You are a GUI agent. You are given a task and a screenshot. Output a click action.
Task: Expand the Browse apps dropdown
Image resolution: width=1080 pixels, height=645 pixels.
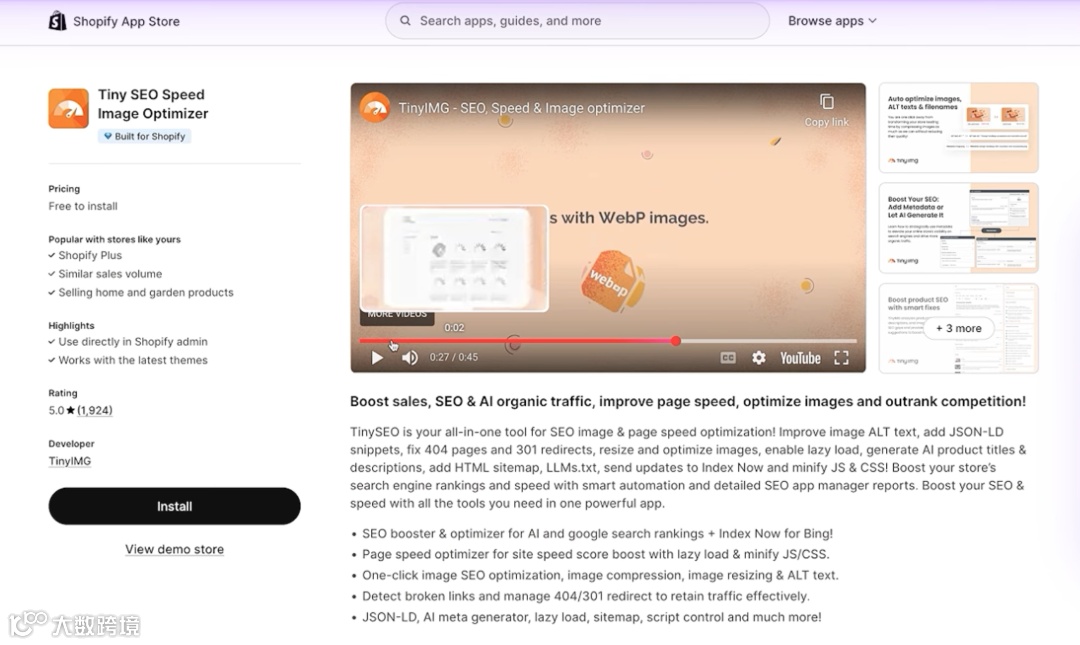click(832, 21)
